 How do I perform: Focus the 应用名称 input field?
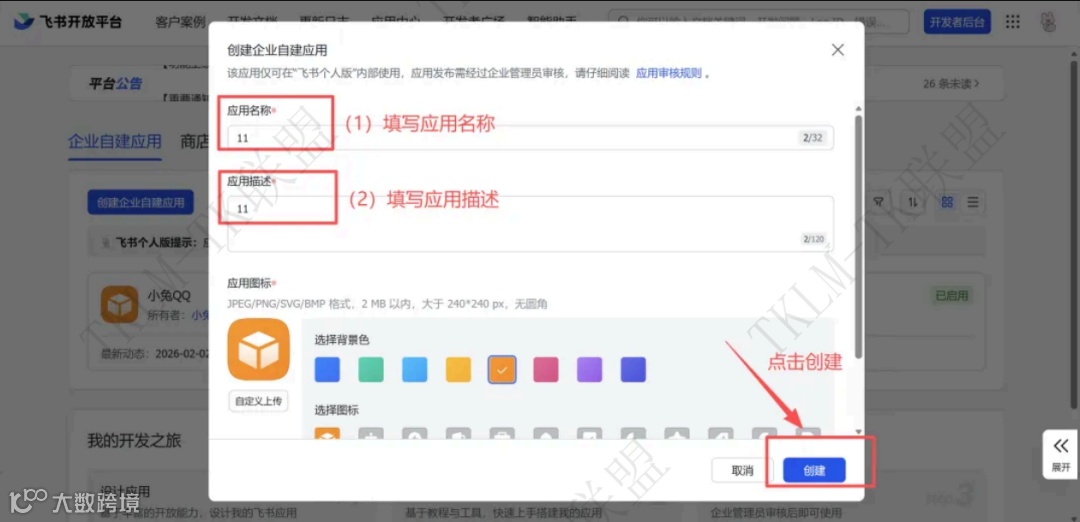[x=530, y=138]
